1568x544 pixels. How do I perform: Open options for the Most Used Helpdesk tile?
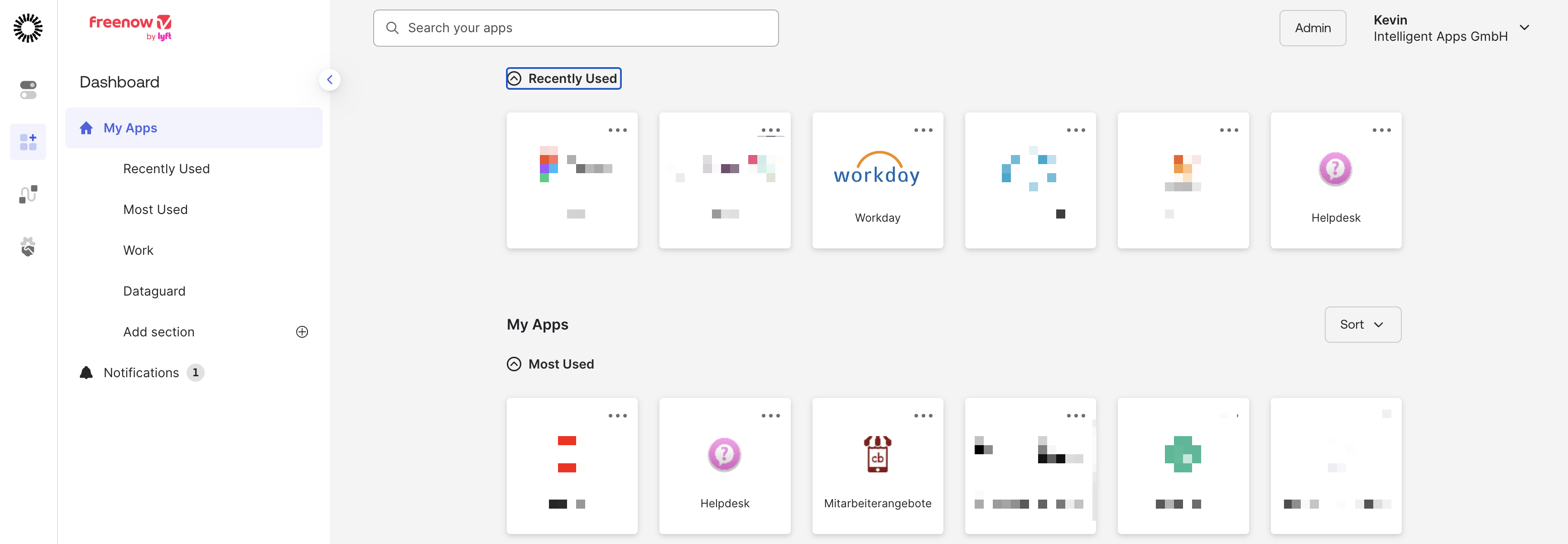[770, 416]
